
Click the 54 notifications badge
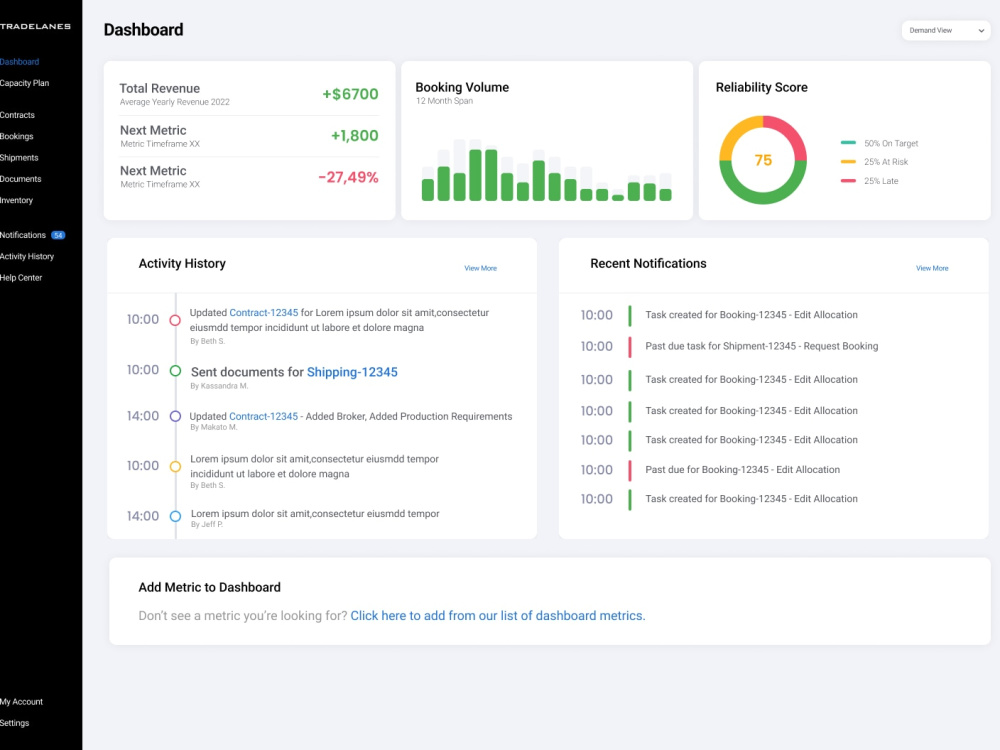[58, 235]
